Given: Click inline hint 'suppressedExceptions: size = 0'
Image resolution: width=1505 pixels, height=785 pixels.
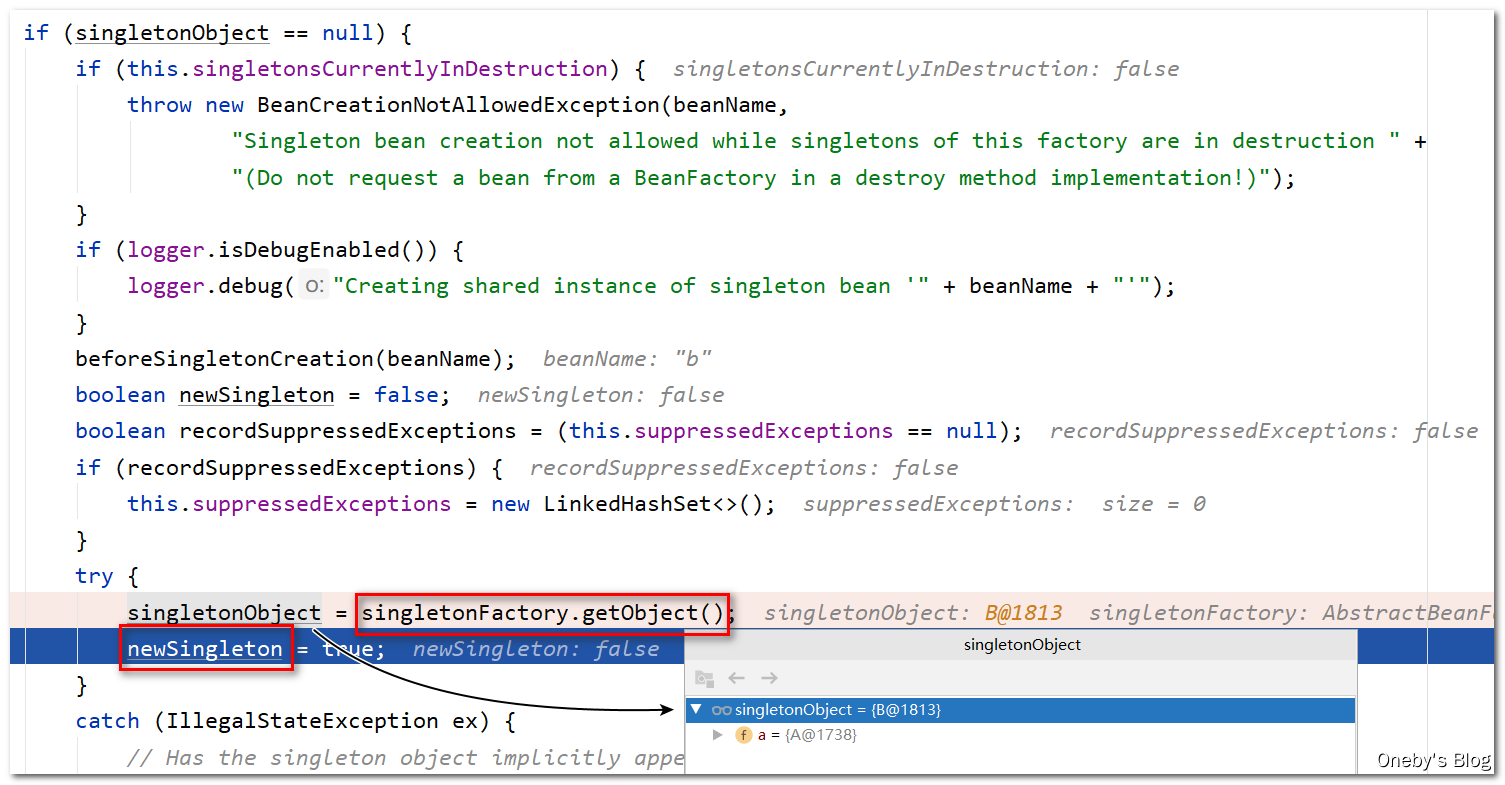Looking at the screenshot, I should [x=1004, y=503].
